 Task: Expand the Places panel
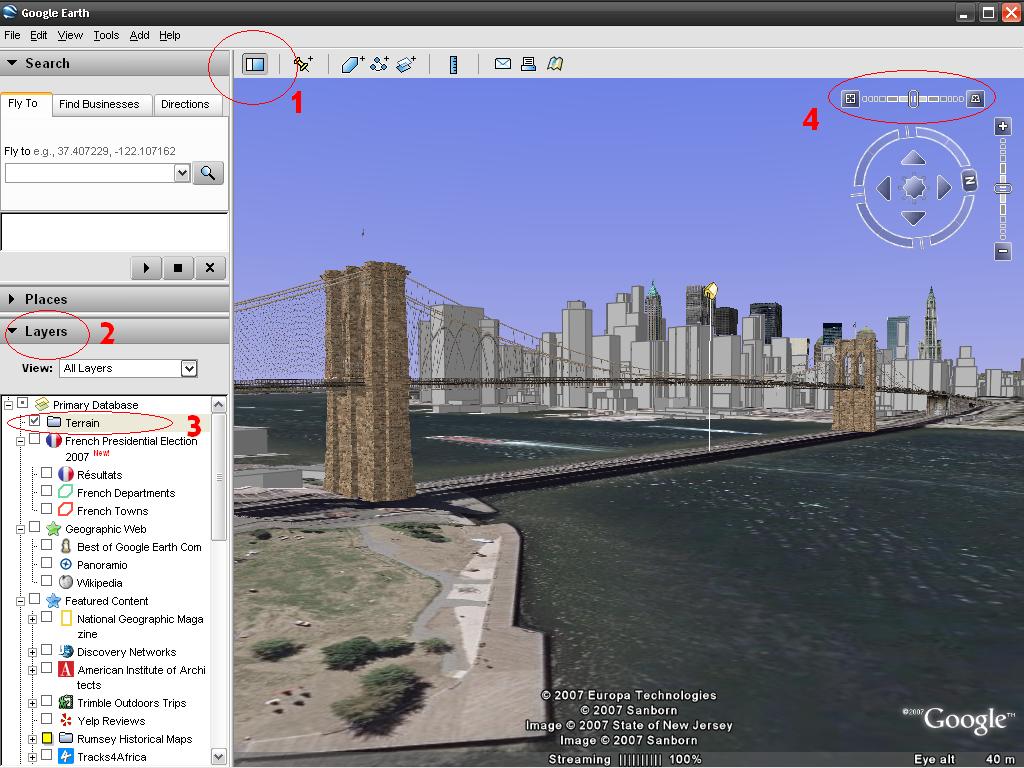[12, 299]
